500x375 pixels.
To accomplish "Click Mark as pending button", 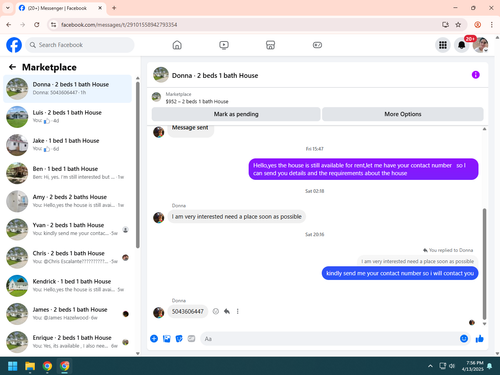I will coord(236,114).
